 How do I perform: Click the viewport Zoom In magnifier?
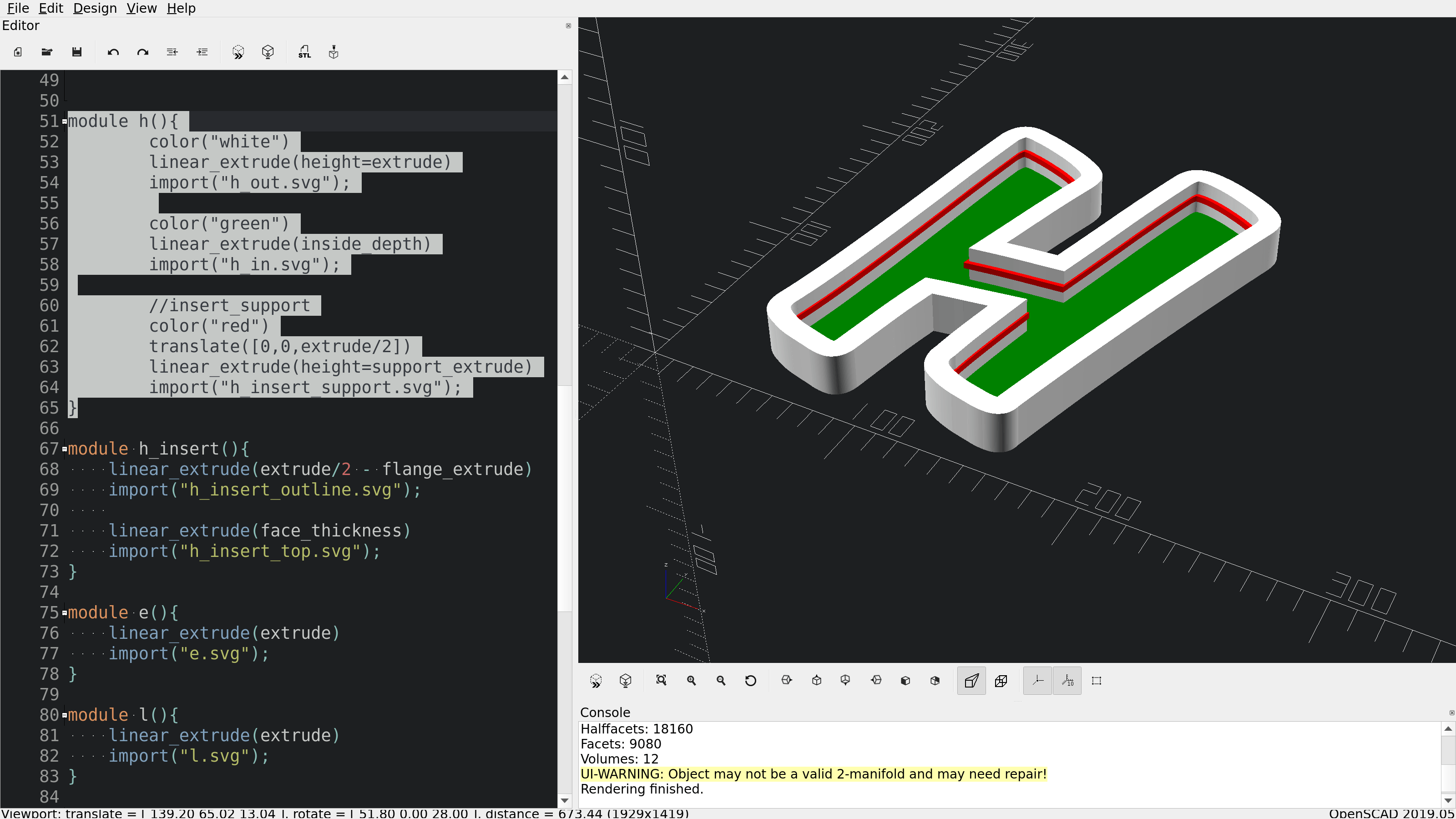[691, 681]
